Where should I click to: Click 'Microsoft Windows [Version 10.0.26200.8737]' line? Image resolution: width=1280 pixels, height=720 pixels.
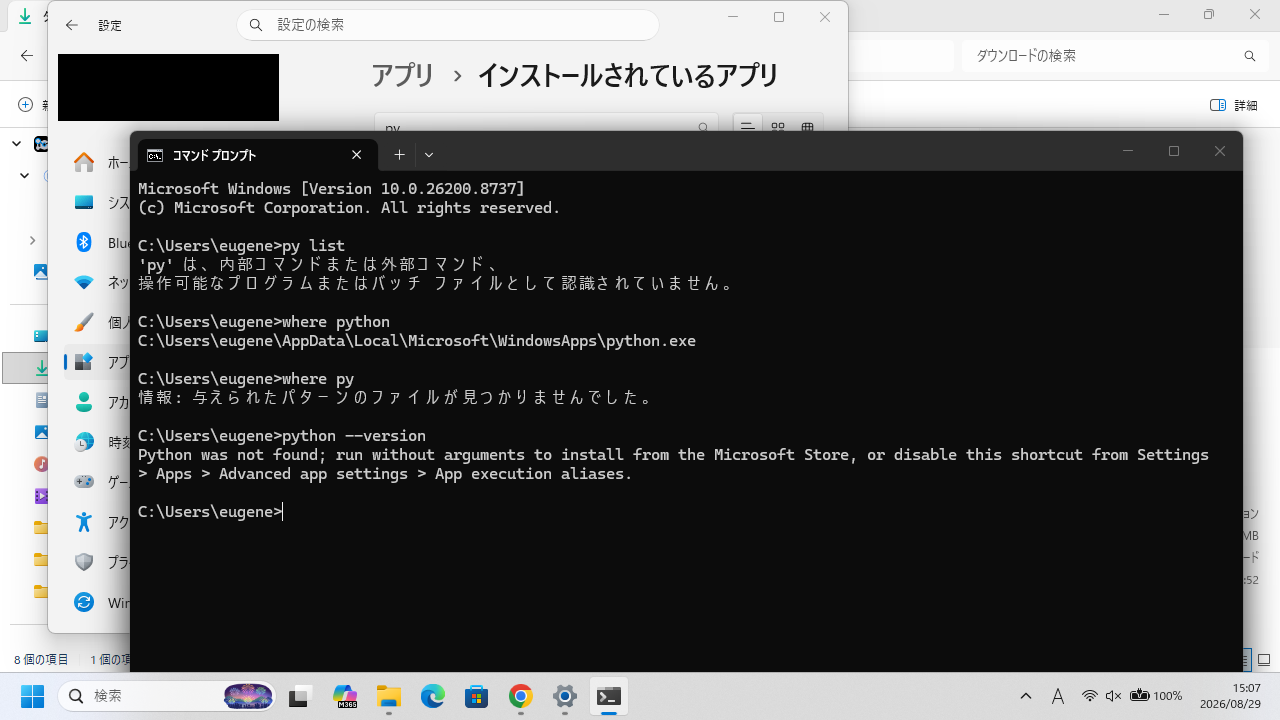pyautogui.click(x=331, y=188)
